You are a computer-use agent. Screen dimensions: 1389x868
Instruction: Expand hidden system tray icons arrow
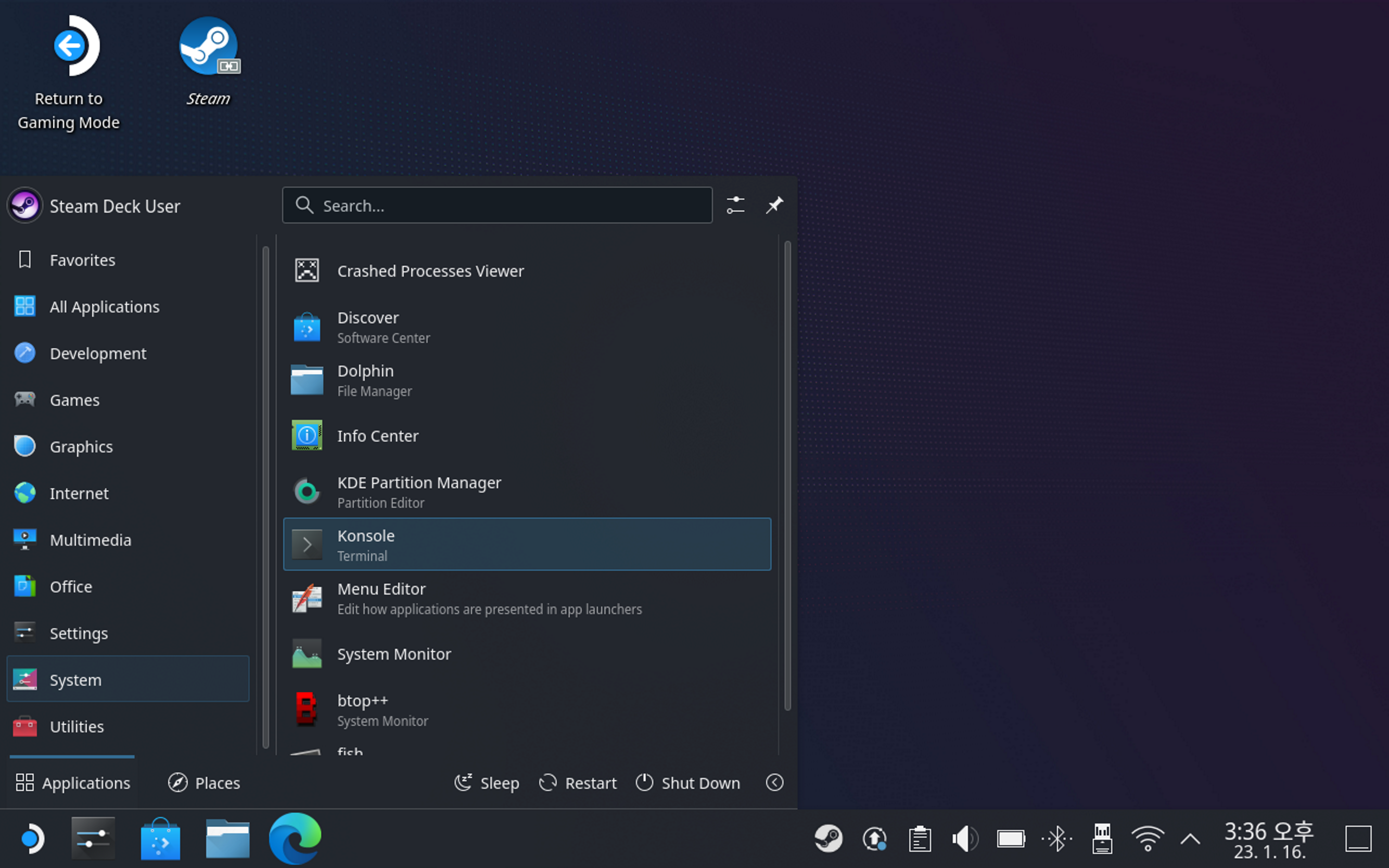[1190, 839]
